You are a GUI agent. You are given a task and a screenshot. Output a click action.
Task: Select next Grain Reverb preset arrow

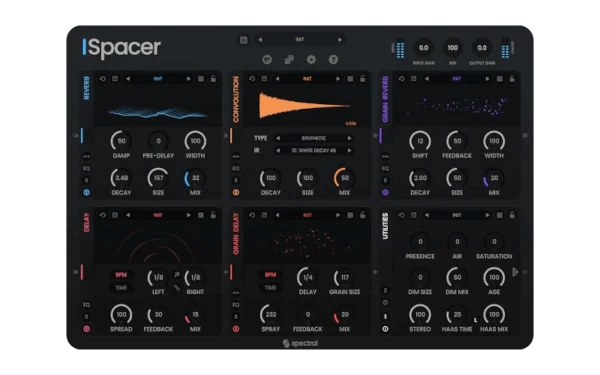tap(487, 79)
